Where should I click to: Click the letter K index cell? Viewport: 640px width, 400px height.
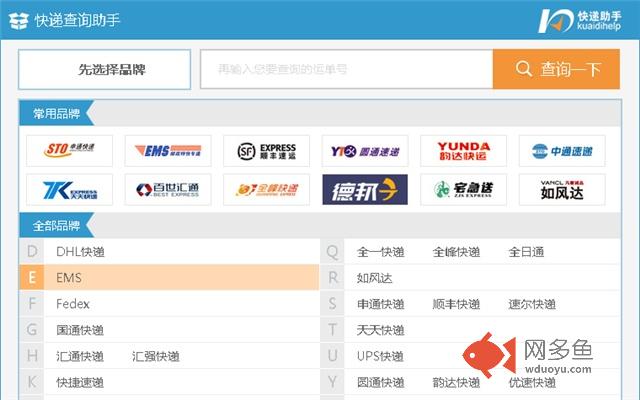click(32, 382)
